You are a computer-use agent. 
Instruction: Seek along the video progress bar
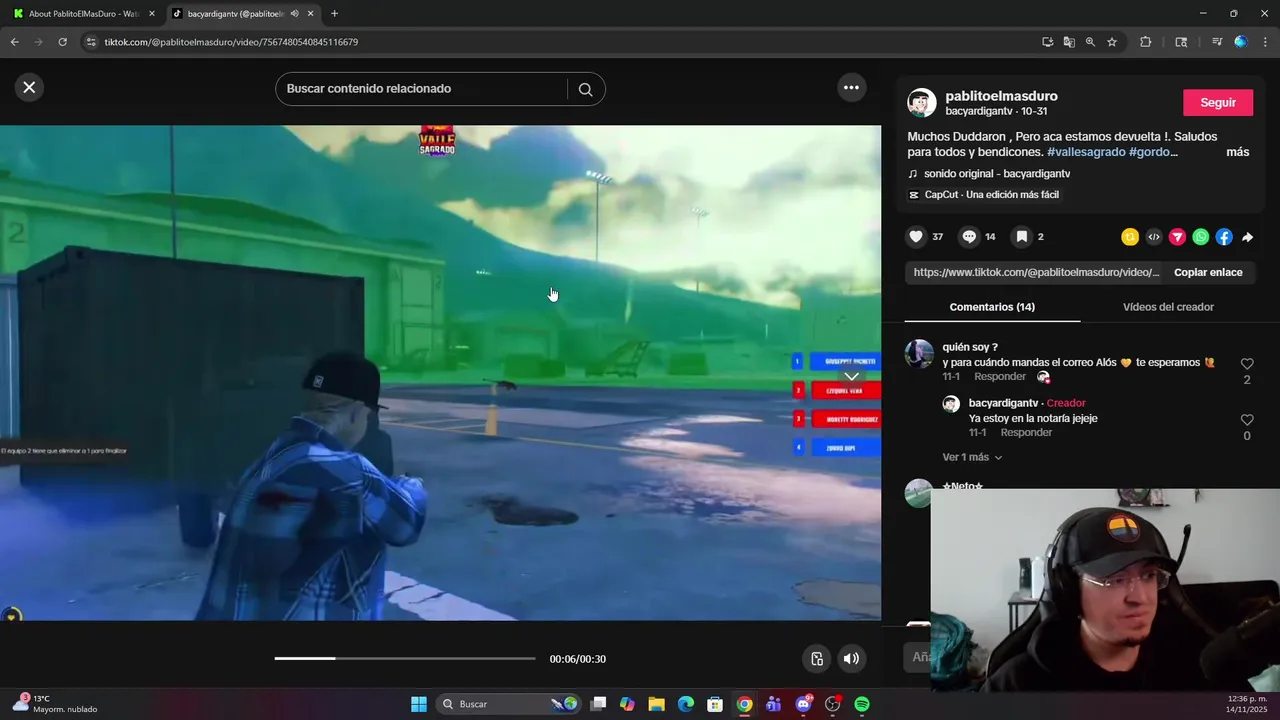(405, 658)
